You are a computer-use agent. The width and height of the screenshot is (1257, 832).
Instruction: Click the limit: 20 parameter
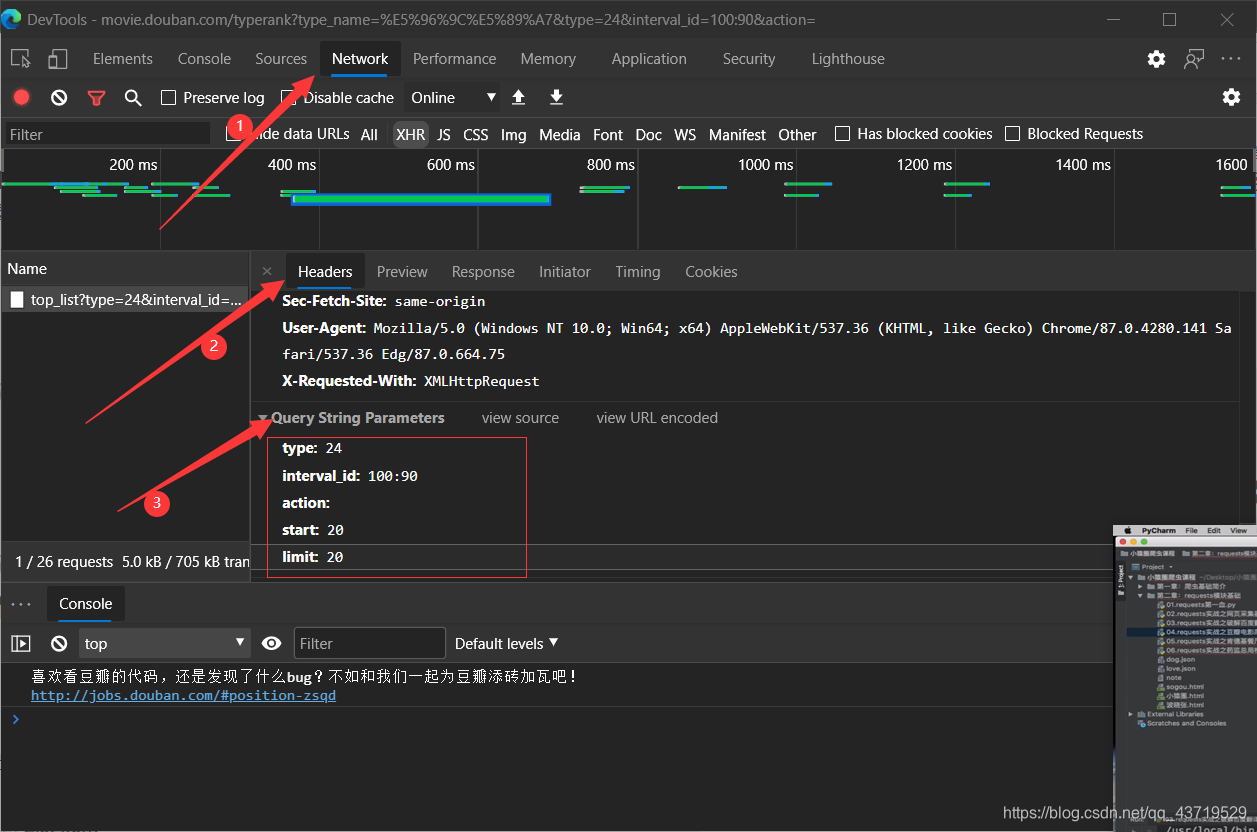tap(313, 557)
